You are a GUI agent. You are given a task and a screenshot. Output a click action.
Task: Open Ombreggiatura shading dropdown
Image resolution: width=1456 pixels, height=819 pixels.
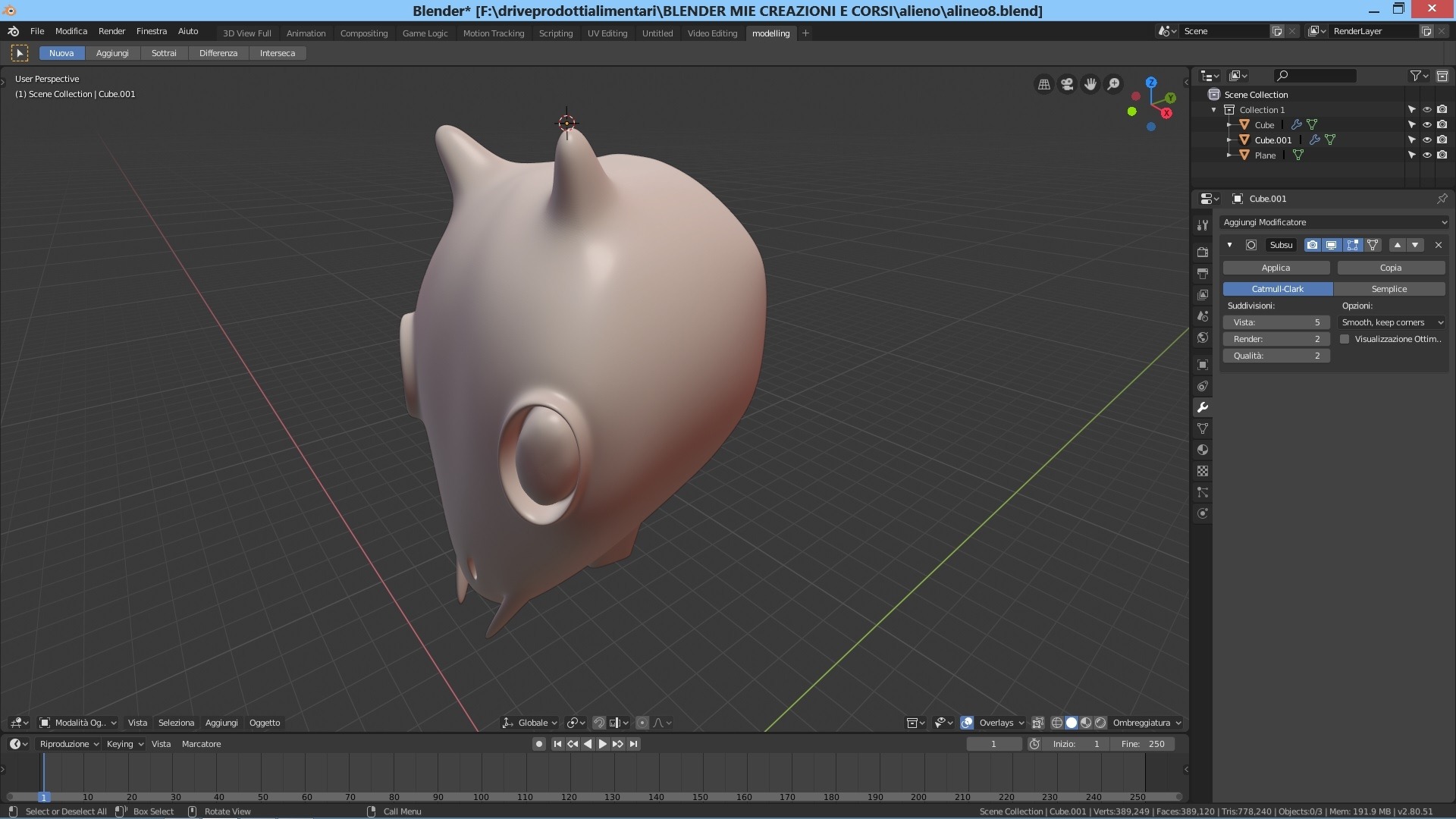(x=1147, y=723)
